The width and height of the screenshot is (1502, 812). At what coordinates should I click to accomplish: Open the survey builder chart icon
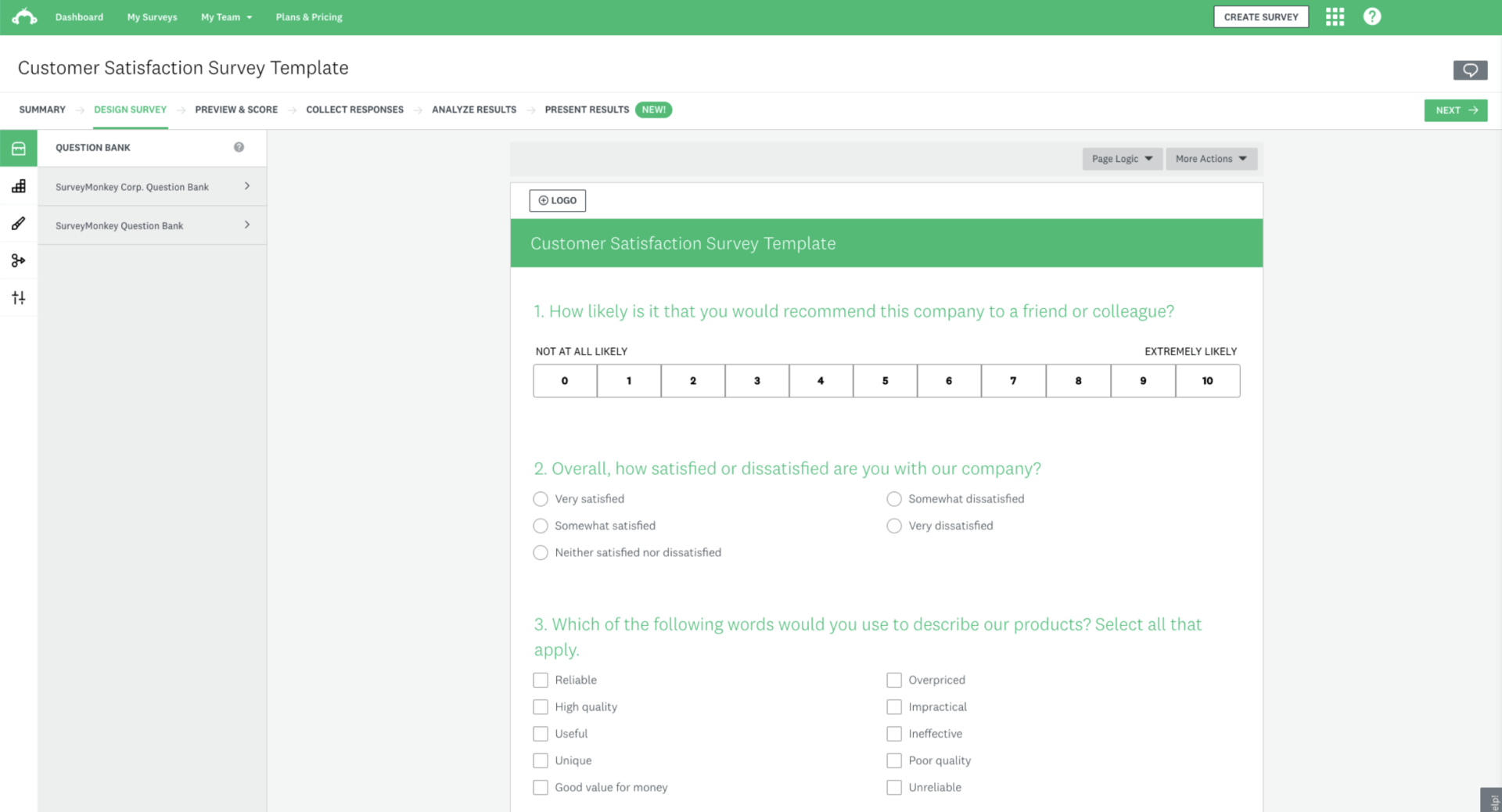(19, 186)
